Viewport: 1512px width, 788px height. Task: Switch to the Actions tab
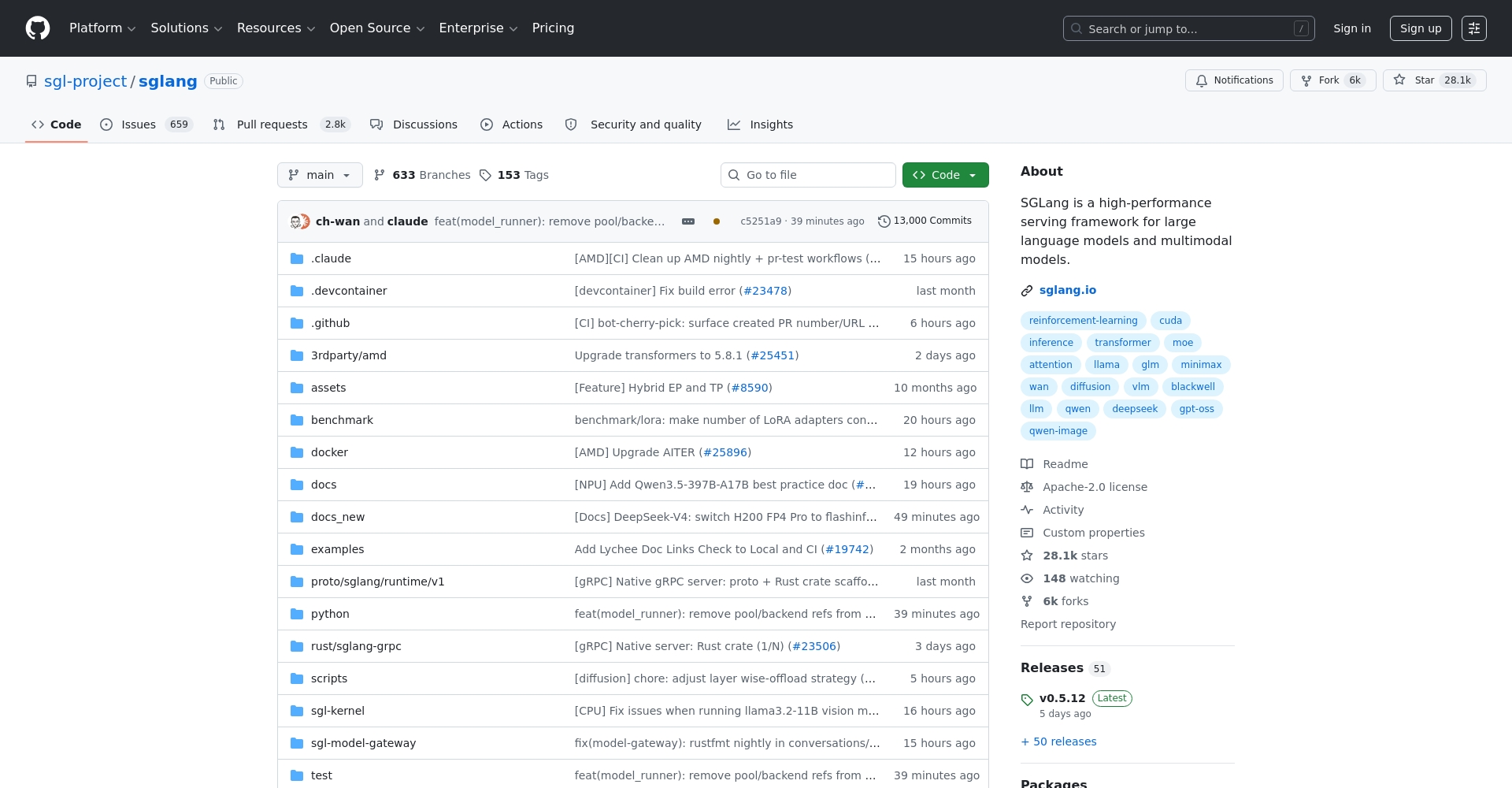[511, 125]
